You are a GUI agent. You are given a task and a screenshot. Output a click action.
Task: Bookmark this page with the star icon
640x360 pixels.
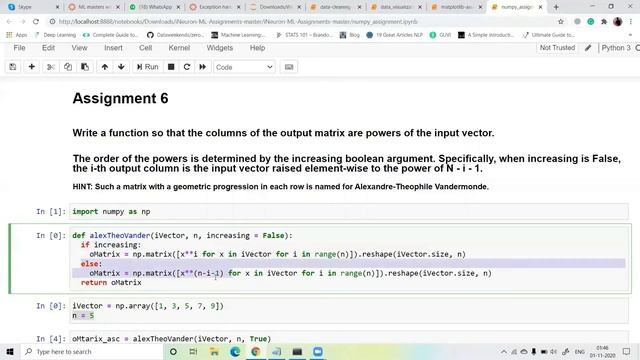pos(561,22)
